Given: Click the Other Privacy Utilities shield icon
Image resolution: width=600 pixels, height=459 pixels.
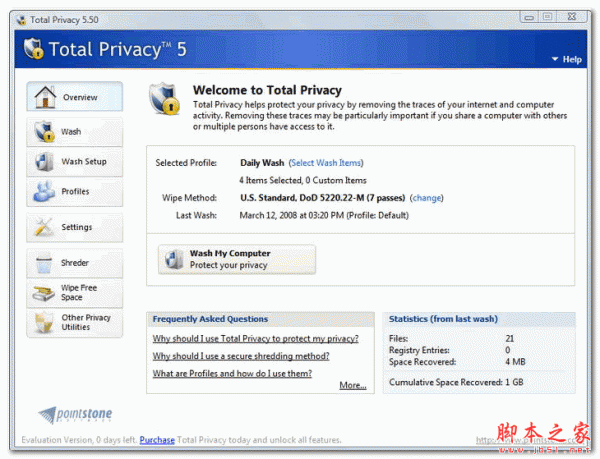Looking at the screenshot, I should click(44, 322).
